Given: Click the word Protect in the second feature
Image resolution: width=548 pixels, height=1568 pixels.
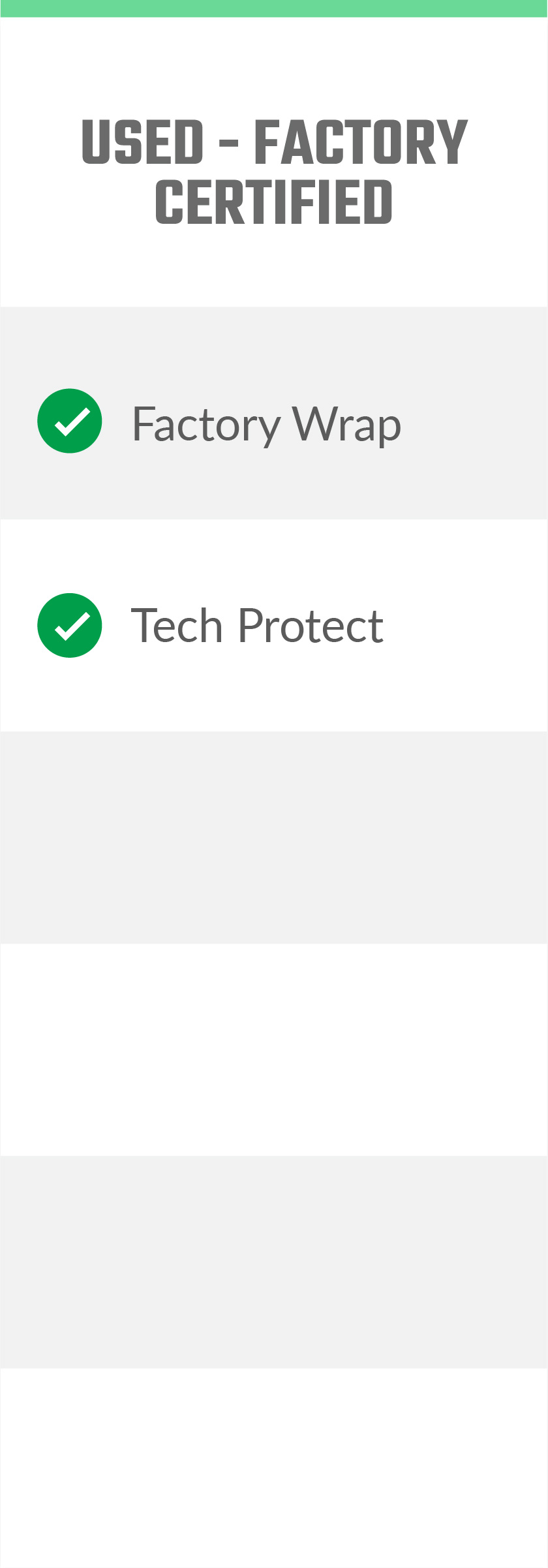Looking at the screenshot, I should (311, 625).
